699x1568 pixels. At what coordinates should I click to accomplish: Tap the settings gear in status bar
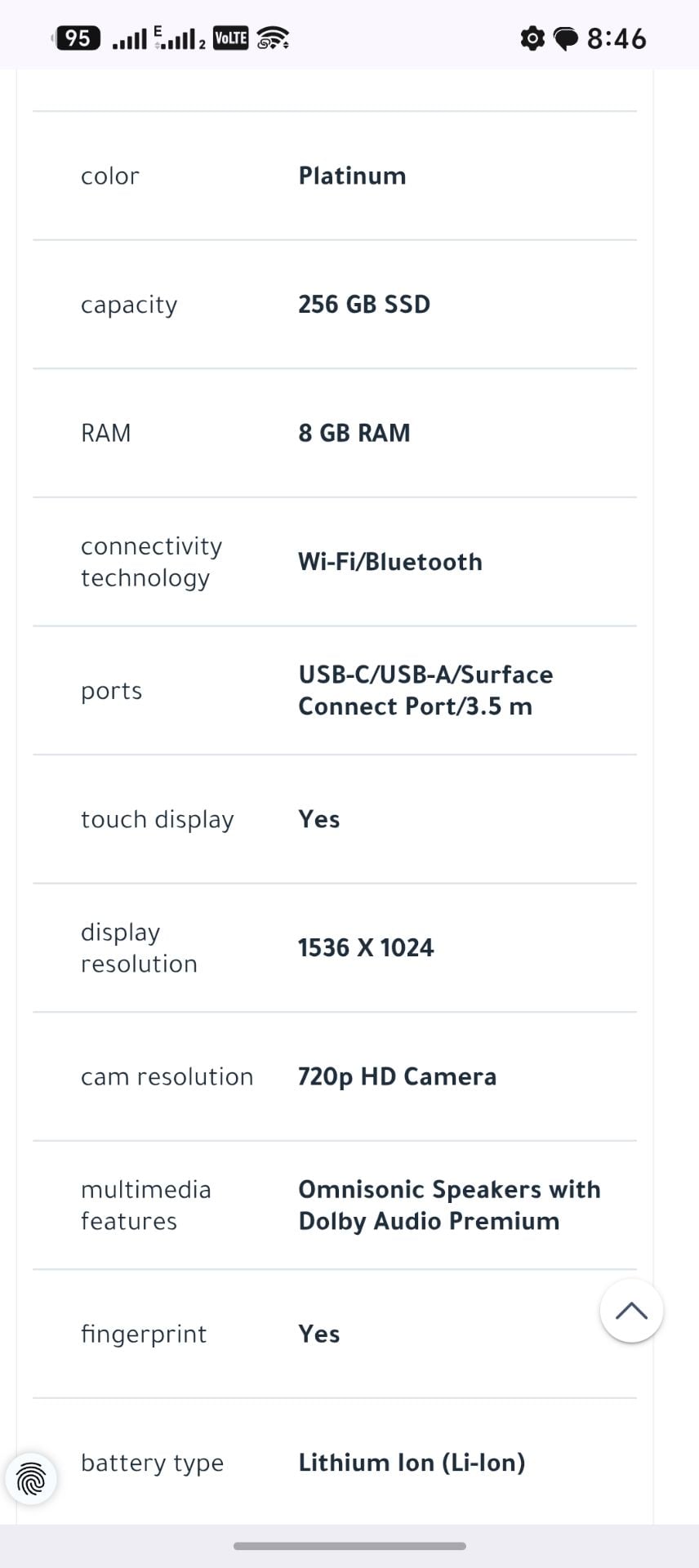pyautogui.click(x=532, y=38)
